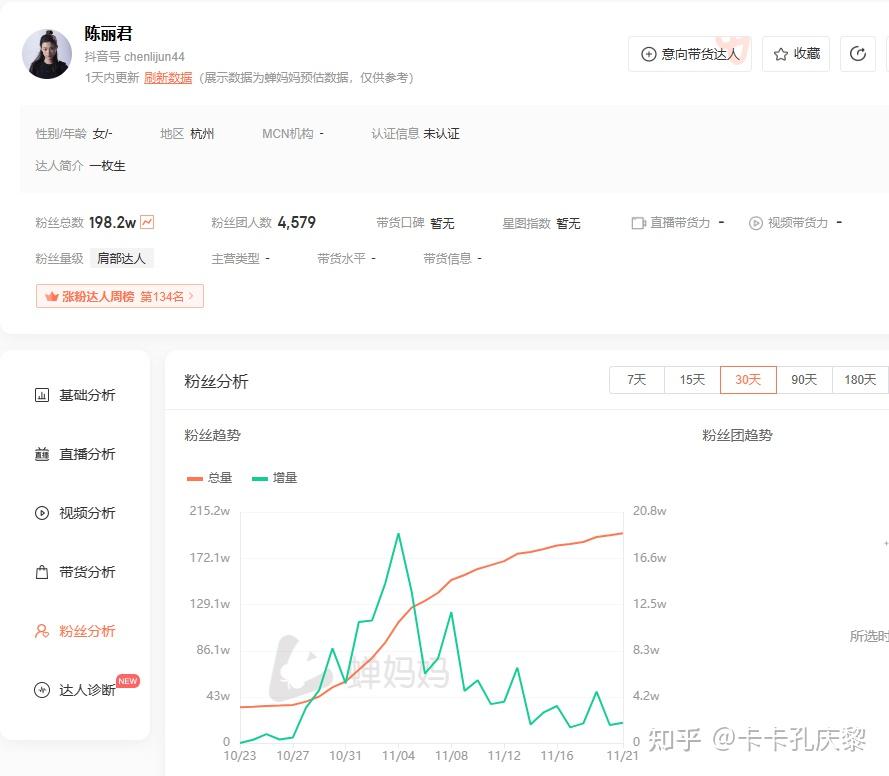889x776 pixels.
Task: Open 直播分析 sidebar section
Action: pyautogui.click(x=75, y=454)
